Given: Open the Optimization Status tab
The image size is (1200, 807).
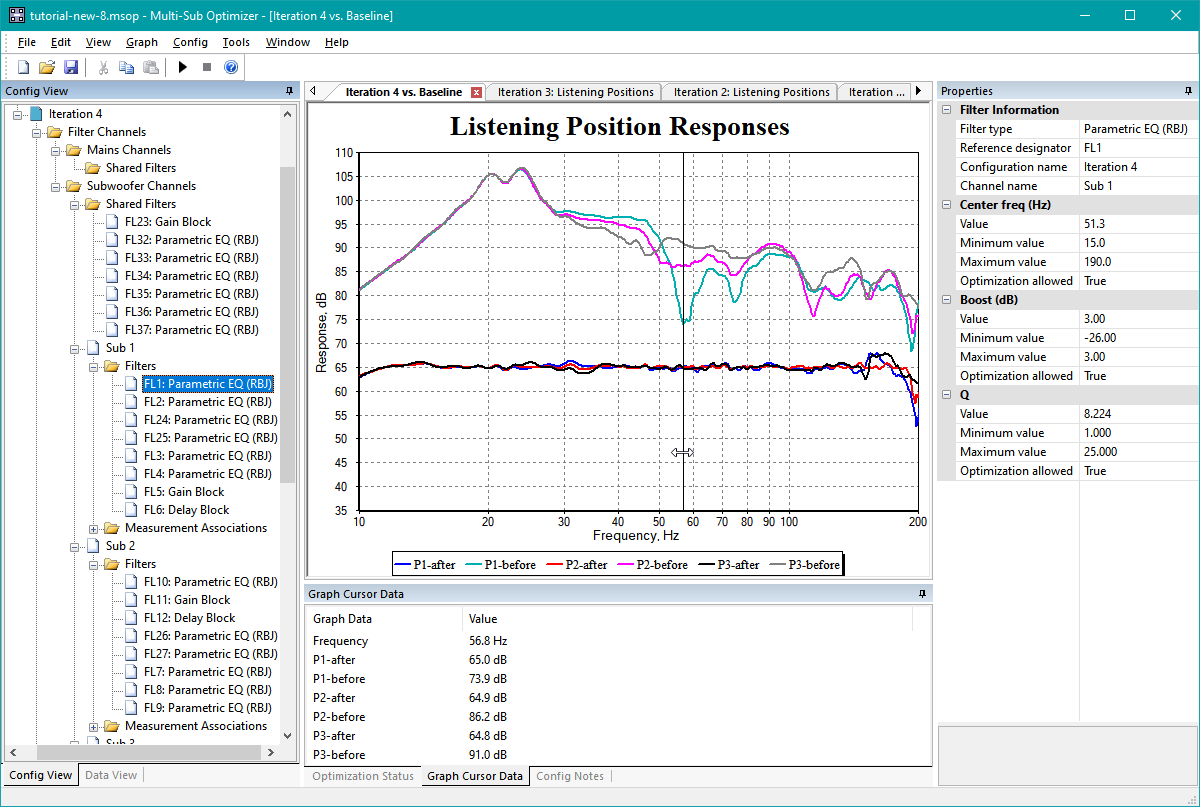Looking at the screenshot, I should [x=362, y=776].
